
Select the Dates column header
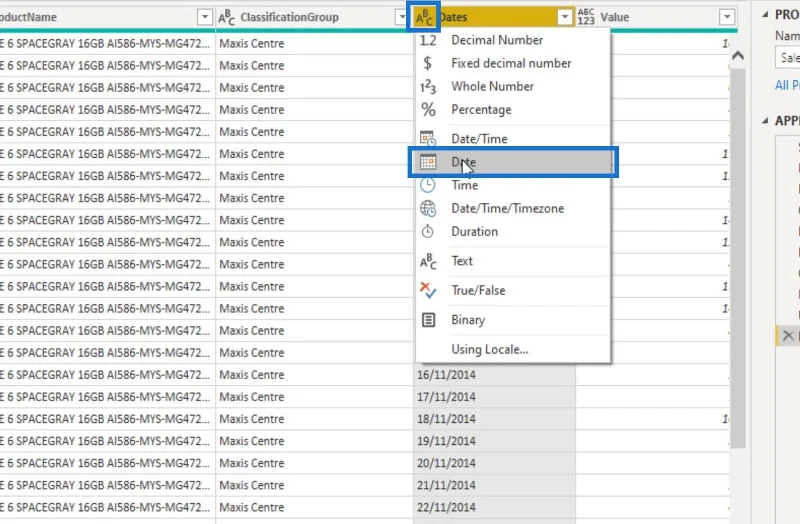494,17
